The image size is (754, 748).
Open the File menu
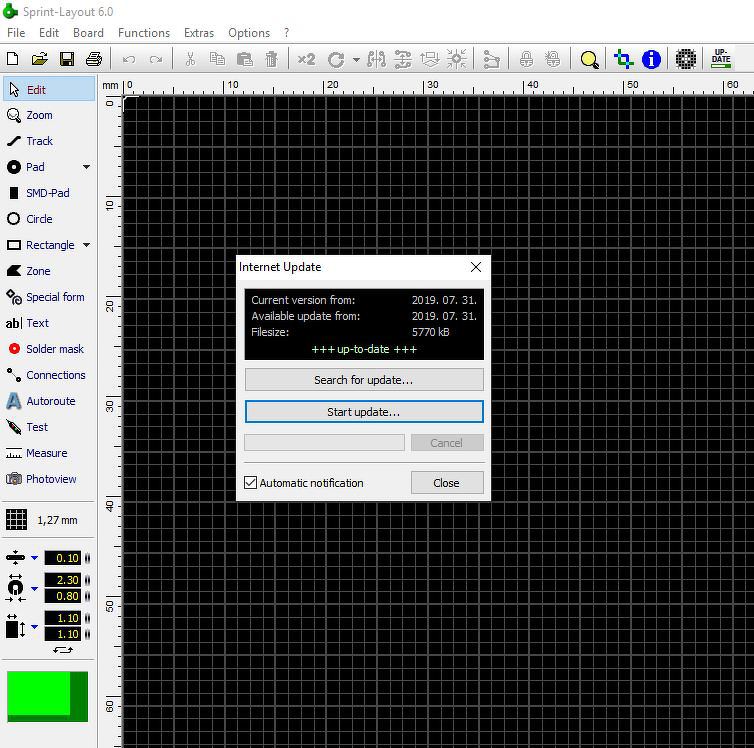(x=16, y=33)
